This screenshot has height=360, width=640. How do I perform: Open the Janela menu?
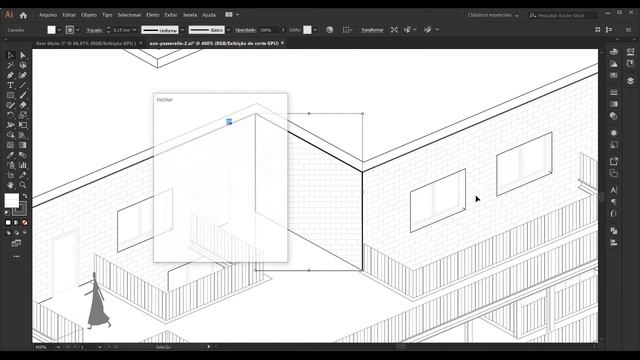coord(190,15)
